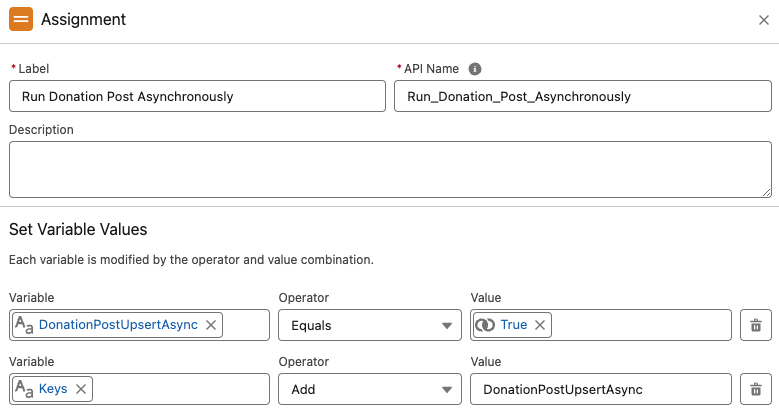This screenshot has height=414, width=779.
Task: Click the boolean icon in True pill
Action: pyautogui.click(x=485, y=325)
